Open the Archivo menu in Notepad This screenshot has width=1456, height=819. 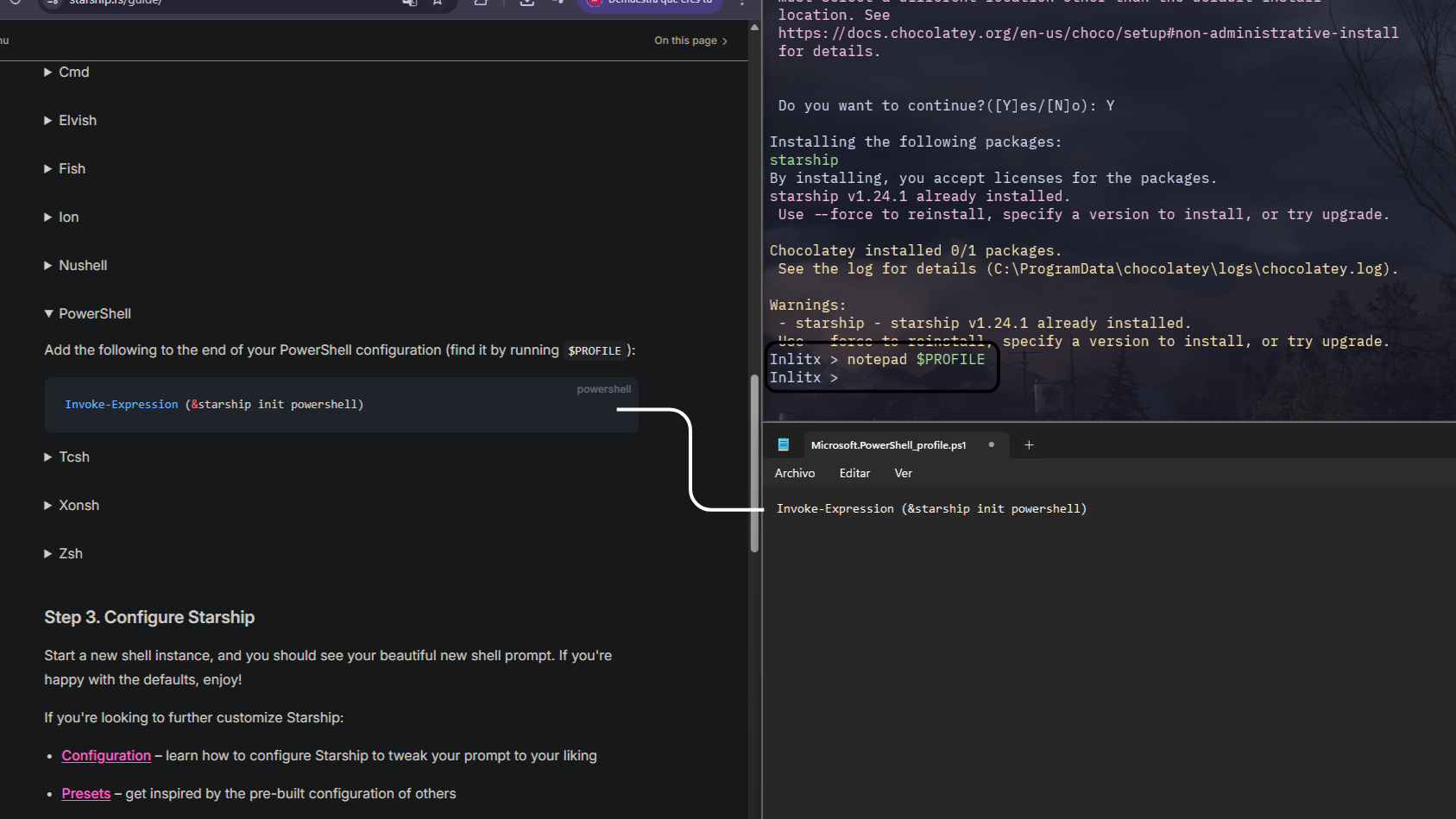(x=794, y=473)
